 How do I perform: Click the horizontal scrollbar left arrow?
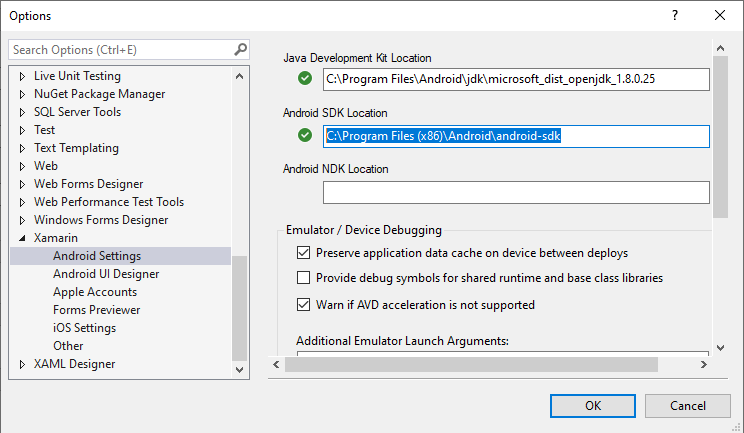pos(276,364)
